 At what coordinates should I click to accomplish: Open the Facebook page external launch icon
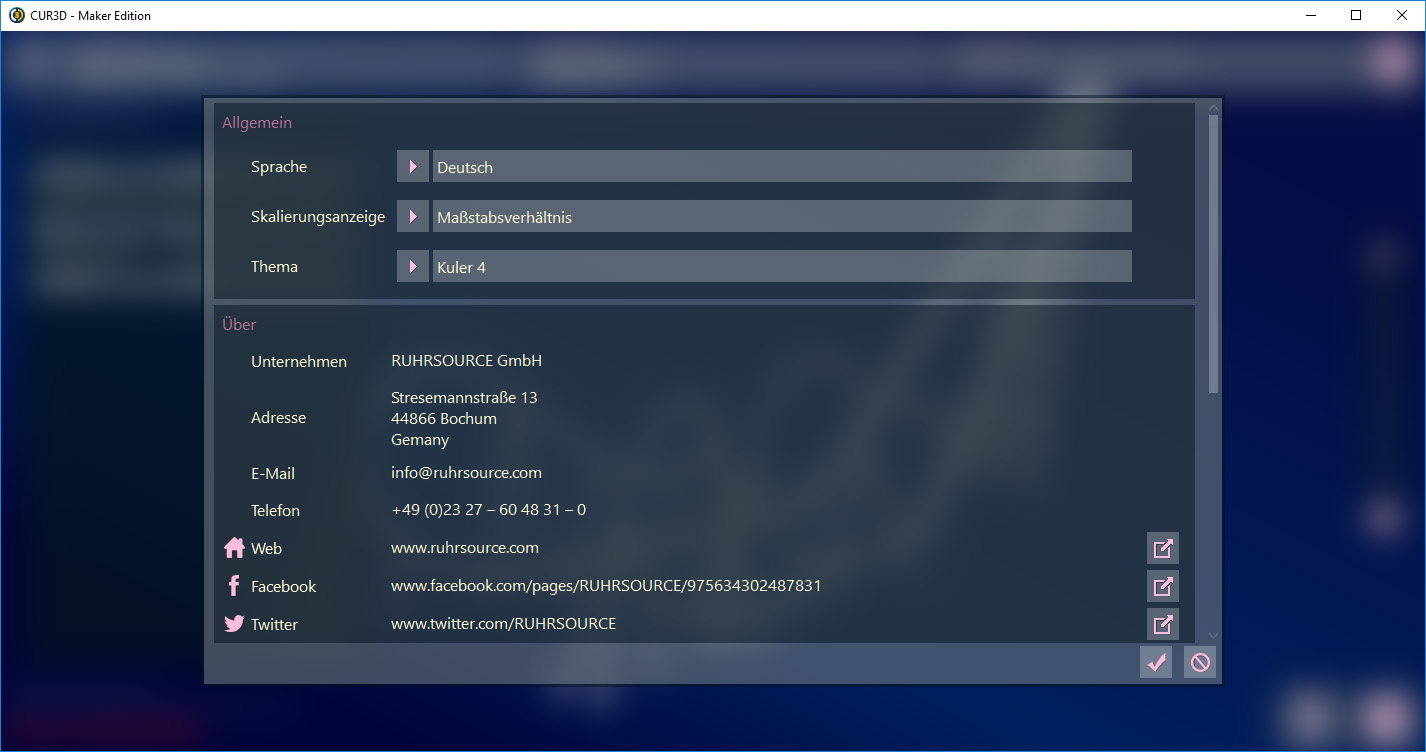click(1163, 586)
